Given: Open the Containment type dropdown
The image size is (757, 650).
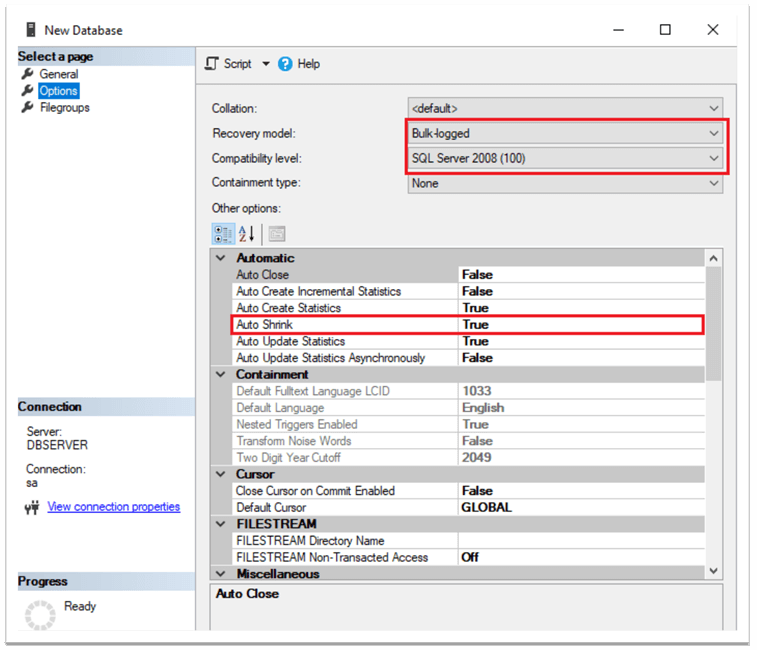Looking at the screenshot, I should tap(565, 184).
